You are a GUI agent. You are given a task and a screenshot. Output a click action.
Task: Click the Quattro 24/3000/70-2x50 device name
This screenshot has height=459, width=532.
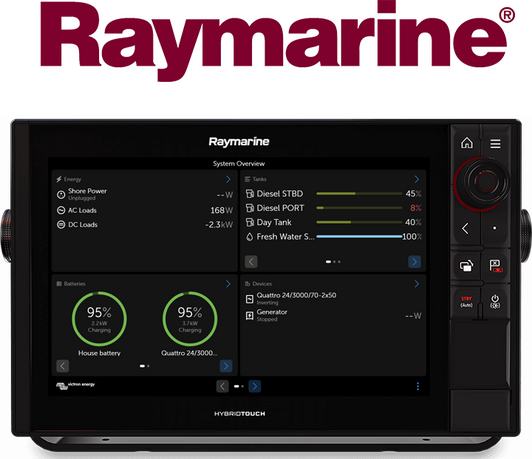(x=296, y=295)
